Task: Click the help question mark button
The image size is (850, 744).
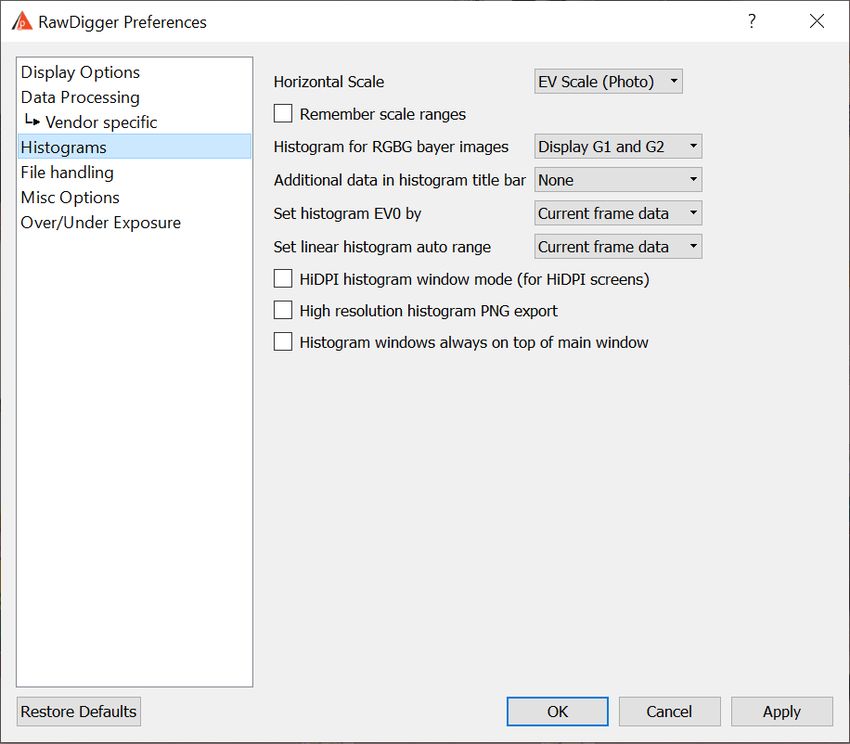Action: 751,21
